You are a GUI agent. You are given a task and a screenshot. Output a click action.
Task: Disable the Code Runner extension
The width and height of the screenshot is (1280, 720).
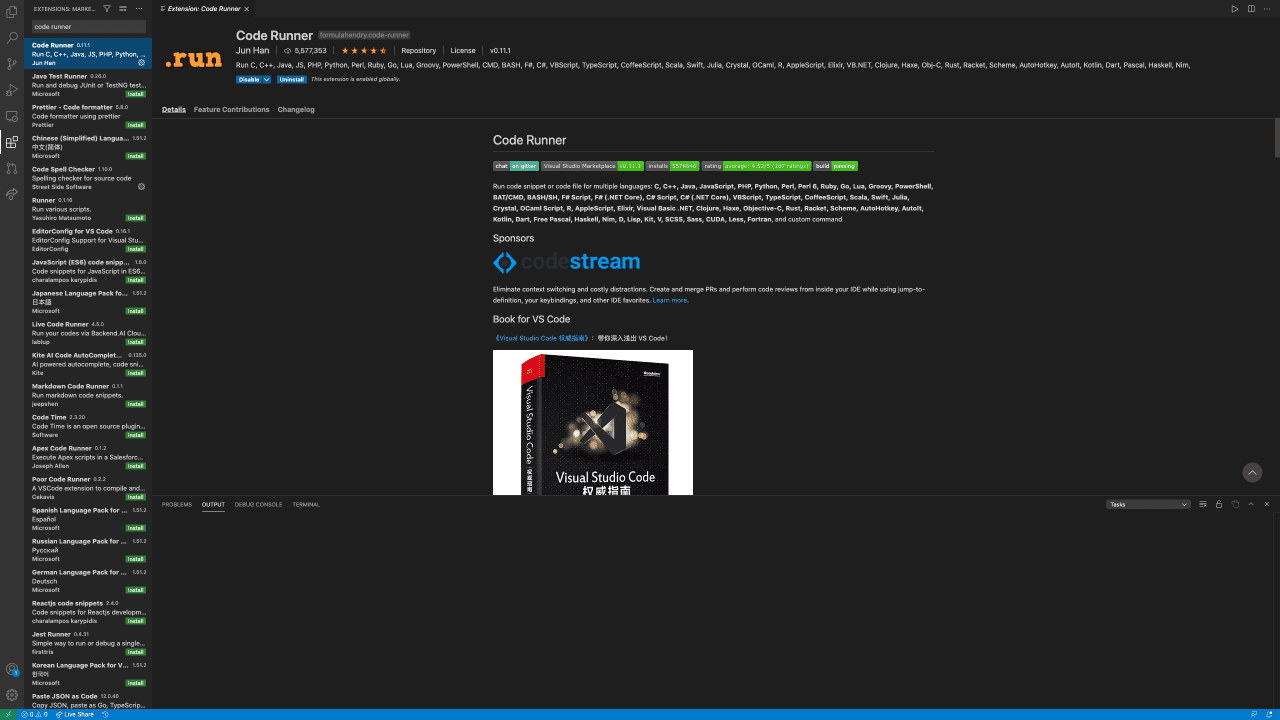pos(249,79)
